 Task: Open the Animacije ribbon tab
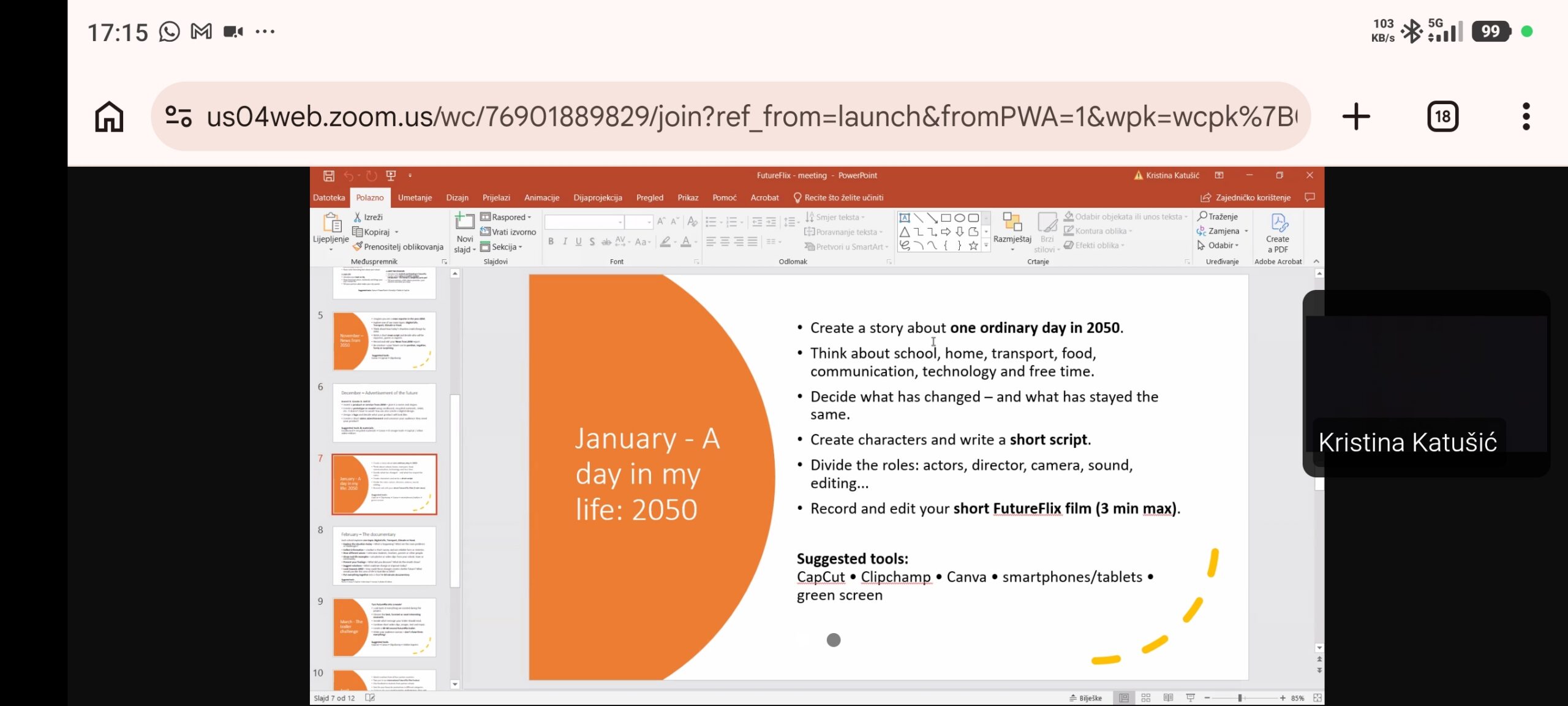pyautogui.click(x=541, y=198)
